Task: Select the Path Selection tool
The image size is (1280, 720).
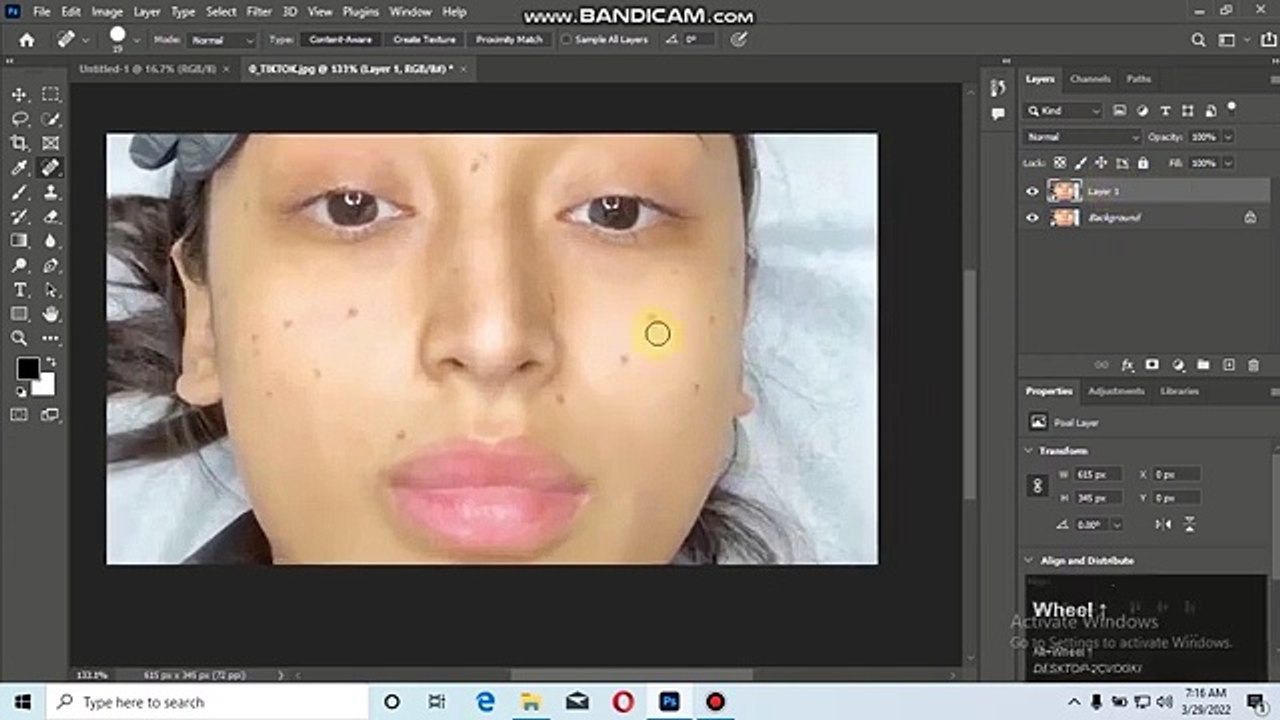Action: tap(51, 290)
